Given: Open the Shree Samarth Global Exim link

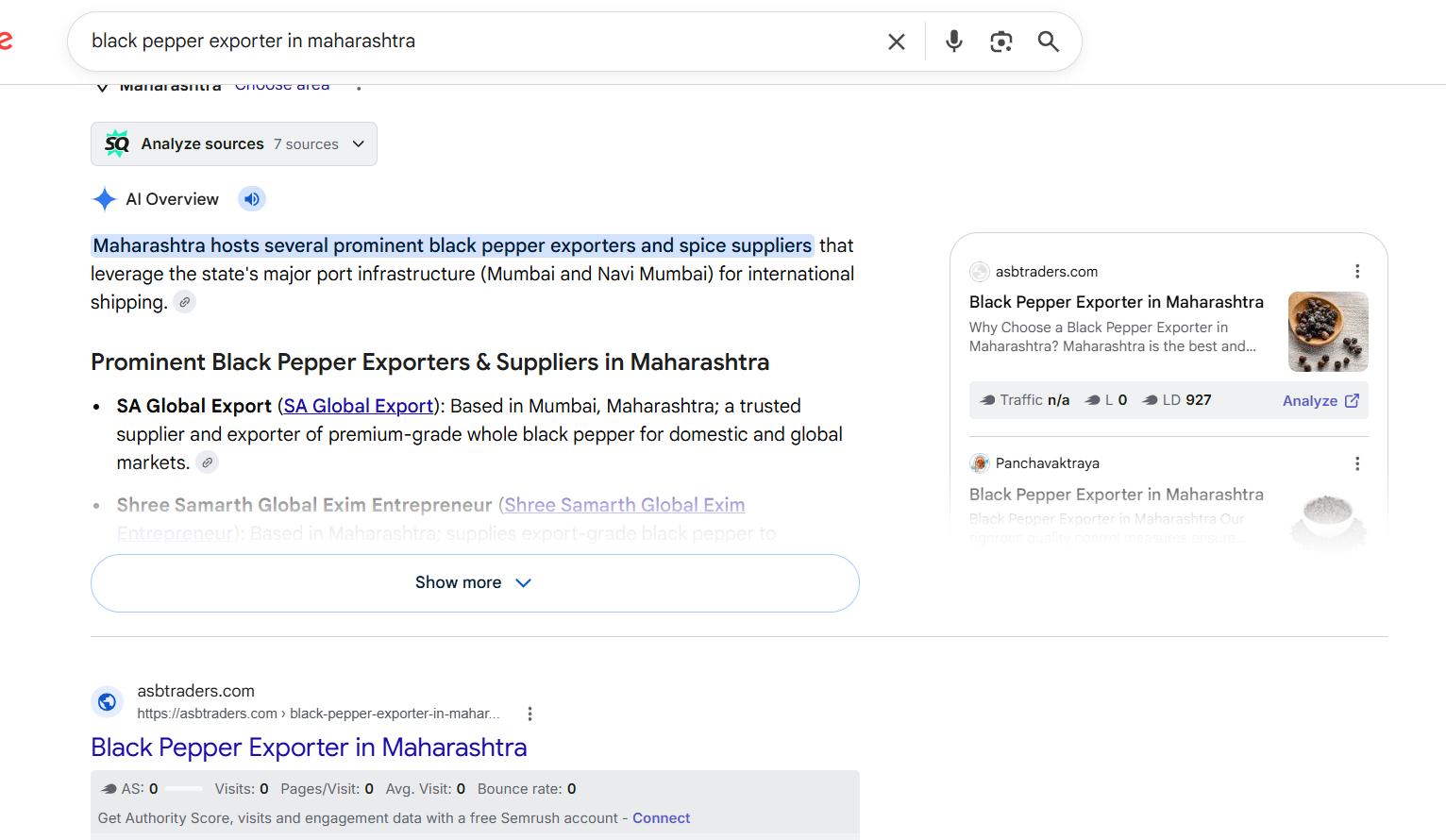Looking at the screenshot, I should coord(624,505).
